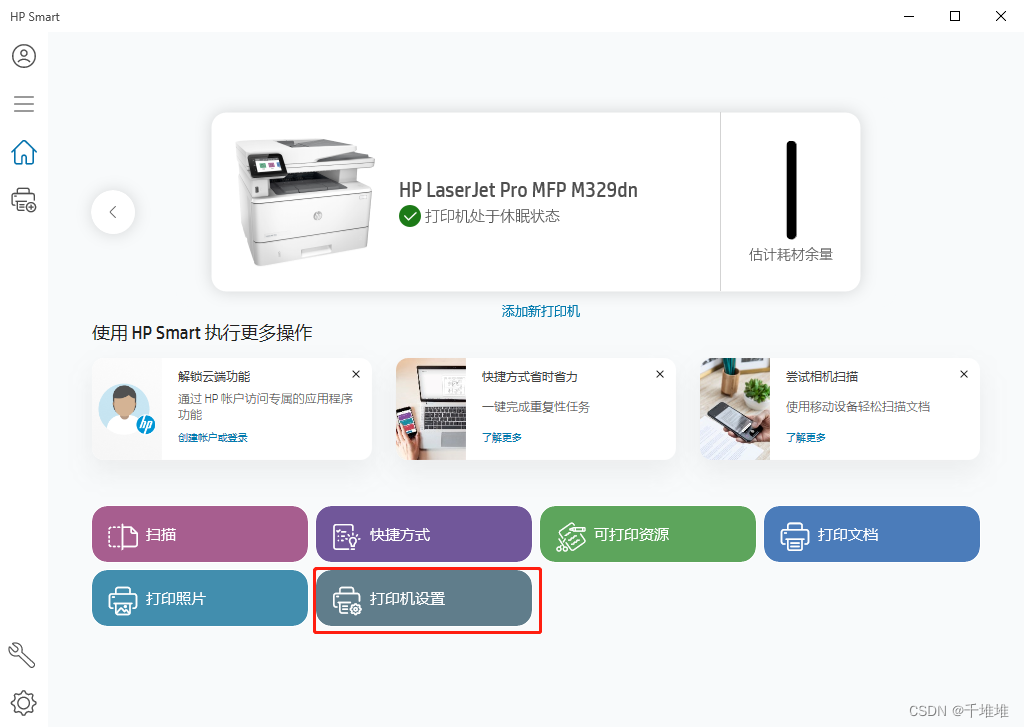Open the 快捷方式 shortcuts tile

point(424,534)
